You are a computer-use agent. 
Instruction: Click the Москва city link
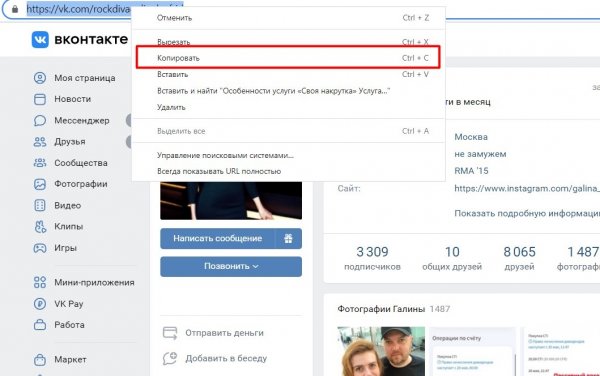pyautogui.click(x=471, y=137)
